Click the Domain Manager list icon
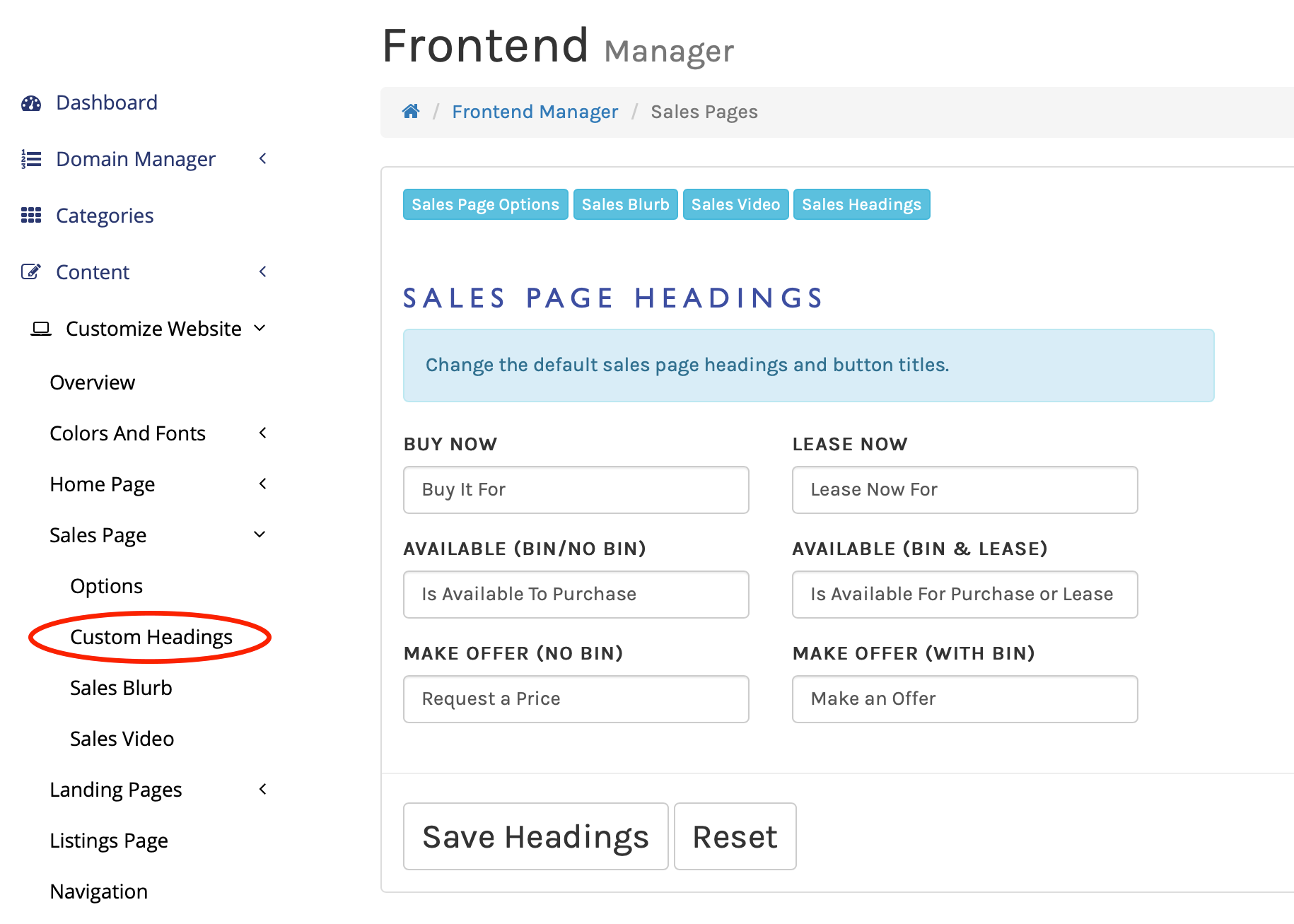The width and height of the screenshot is (1294, 924). pos(31,159)
